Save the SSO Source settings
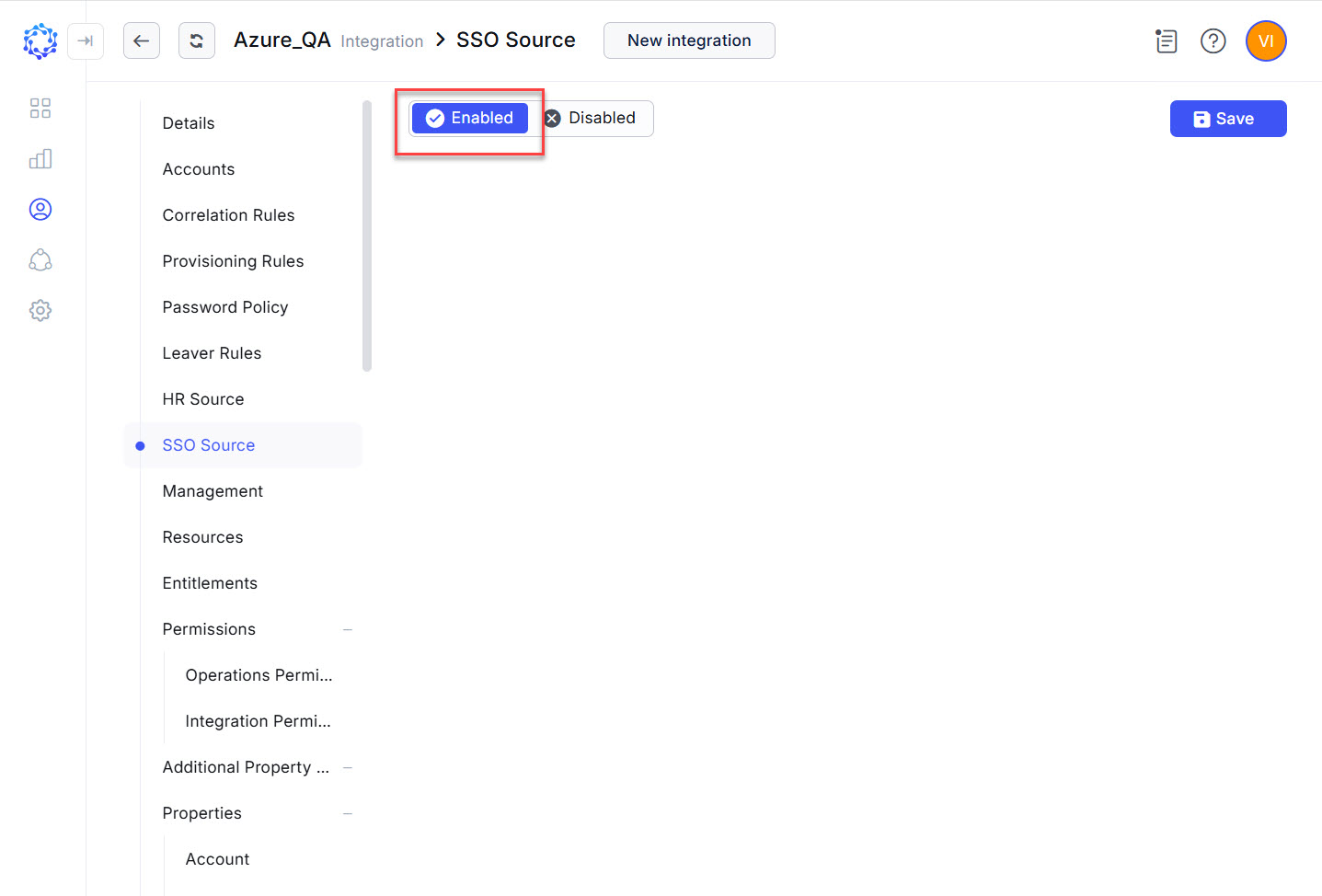The height and width of the screenshot is (896, 1322). pyautogui.click(x=1227, y=118)
